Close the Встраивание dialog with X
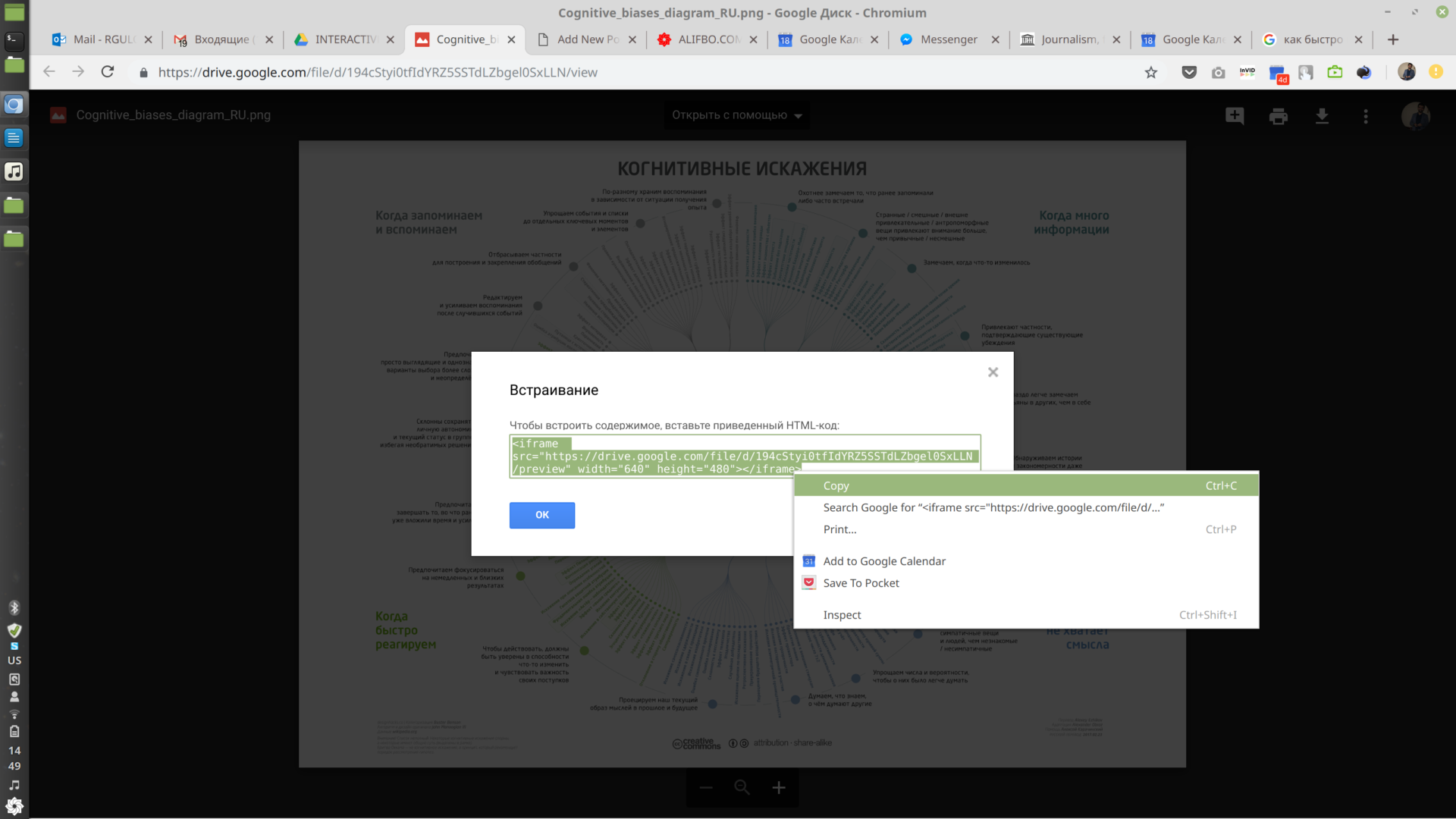Screen dimensions: 1456x819 click(x=993, y=372)
